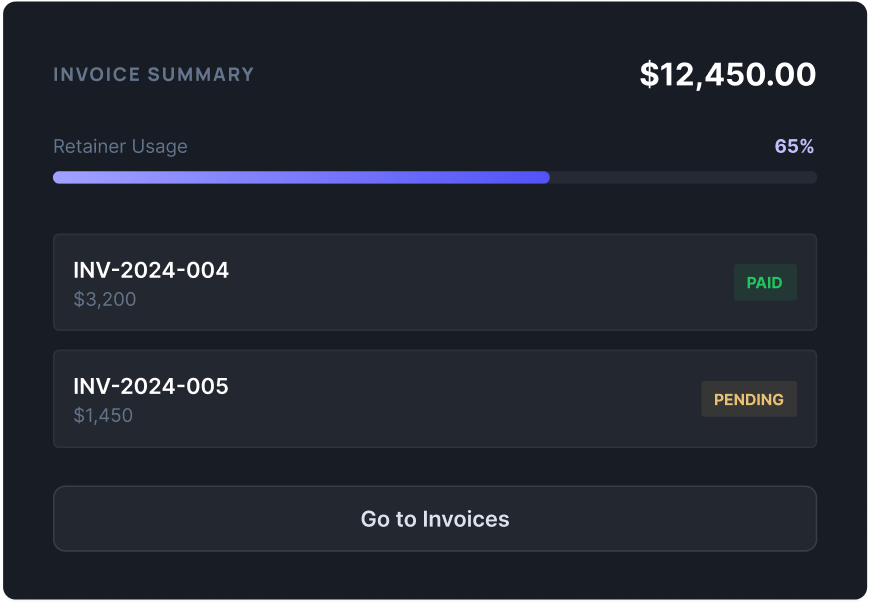The image size is (871, 605).
Task: Click the Retainer Usage progress bar
Action: [435, 177]
